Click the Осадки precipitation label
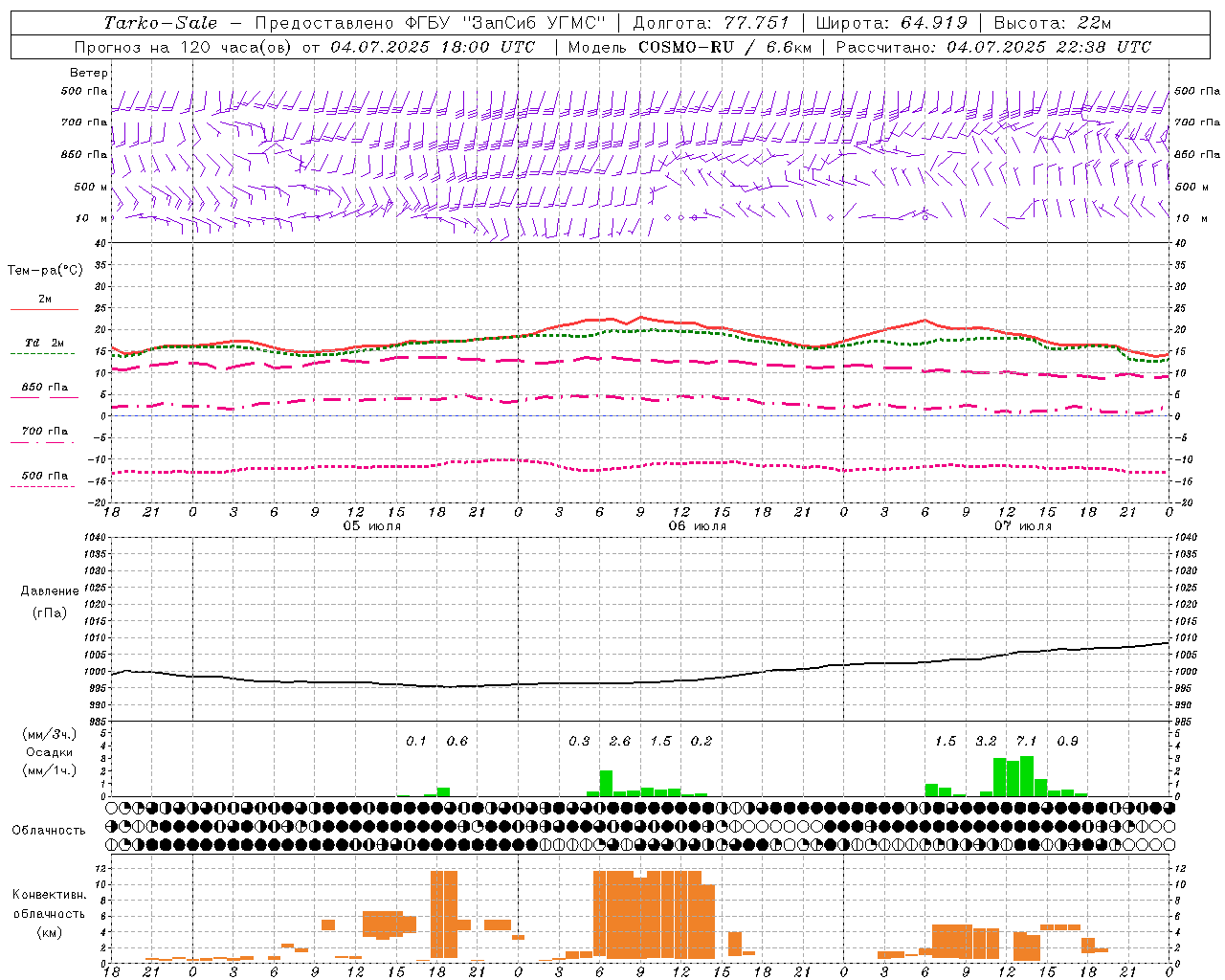 [x=49, y=752]
